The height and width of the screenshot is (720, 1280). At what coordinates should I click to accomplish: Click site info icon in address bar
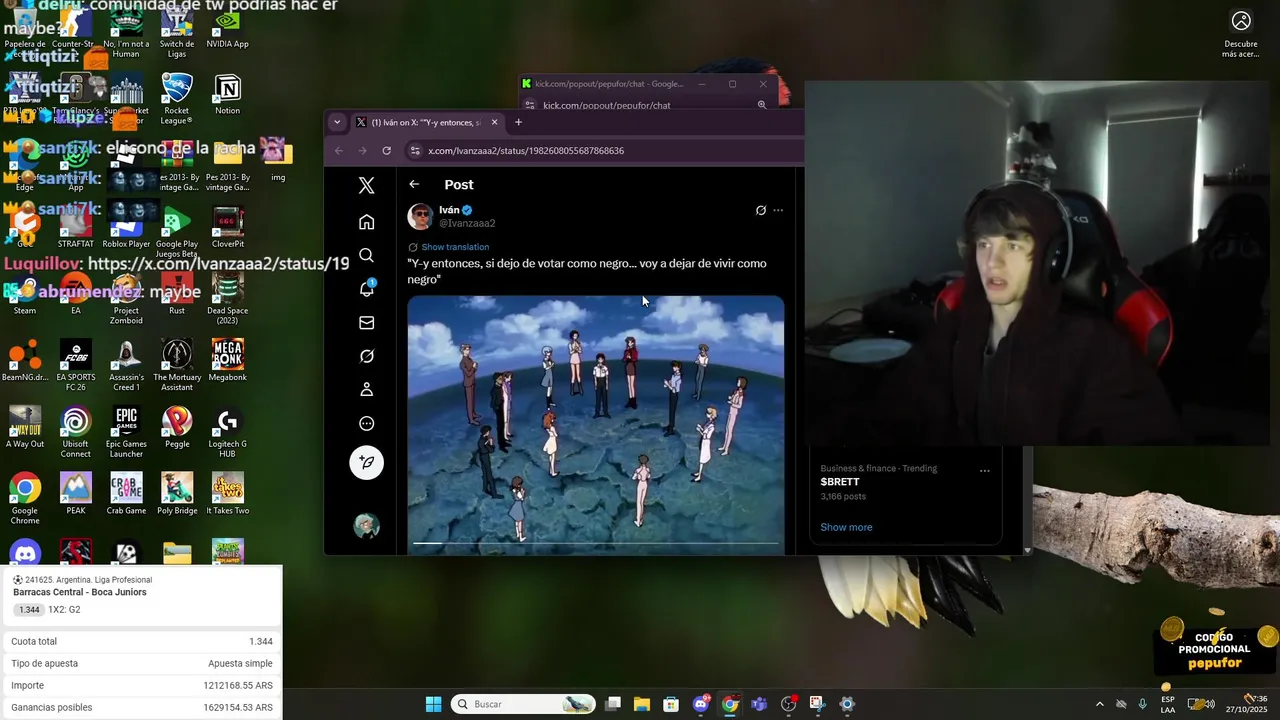pos(415,151)
